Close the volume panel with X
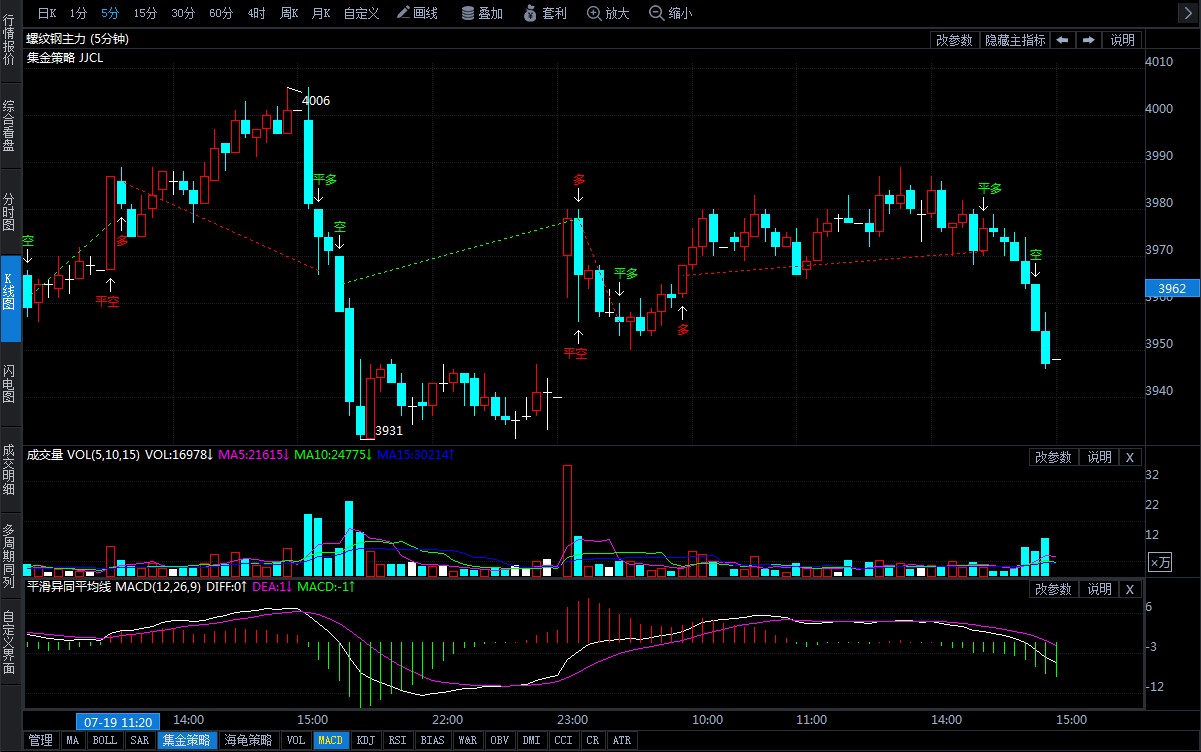1201x752 pixels. point(1129,457)
